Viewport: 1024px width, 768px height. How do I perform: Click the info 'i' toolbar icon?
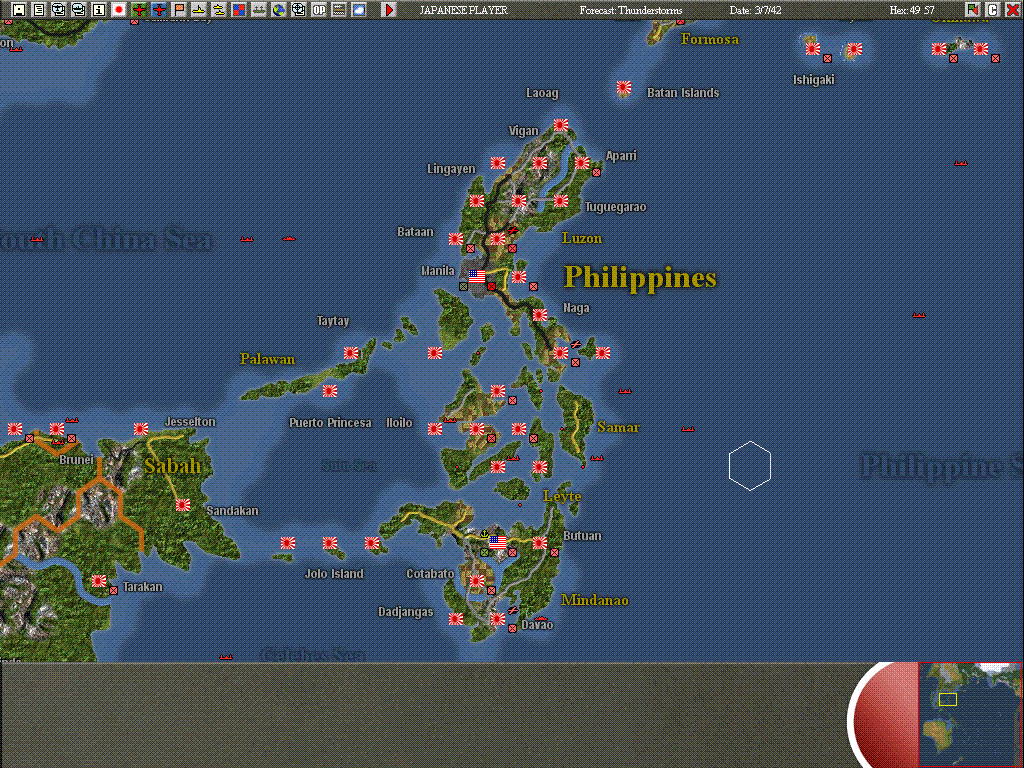click(x=99, y=10)
